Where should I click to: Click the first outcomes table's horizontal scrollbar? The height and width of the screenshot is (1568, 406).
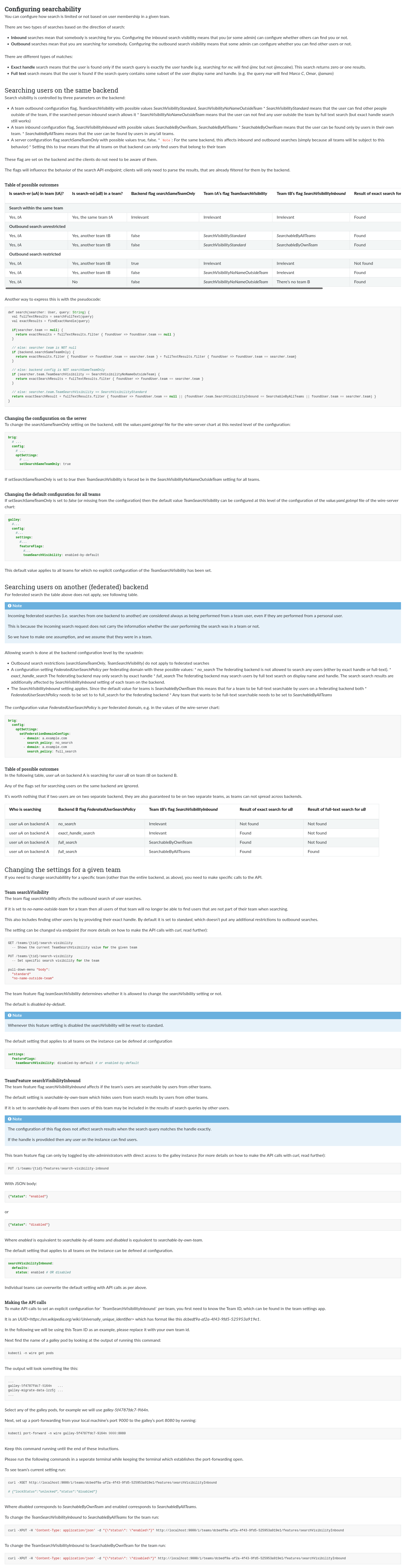pos(164,288)
